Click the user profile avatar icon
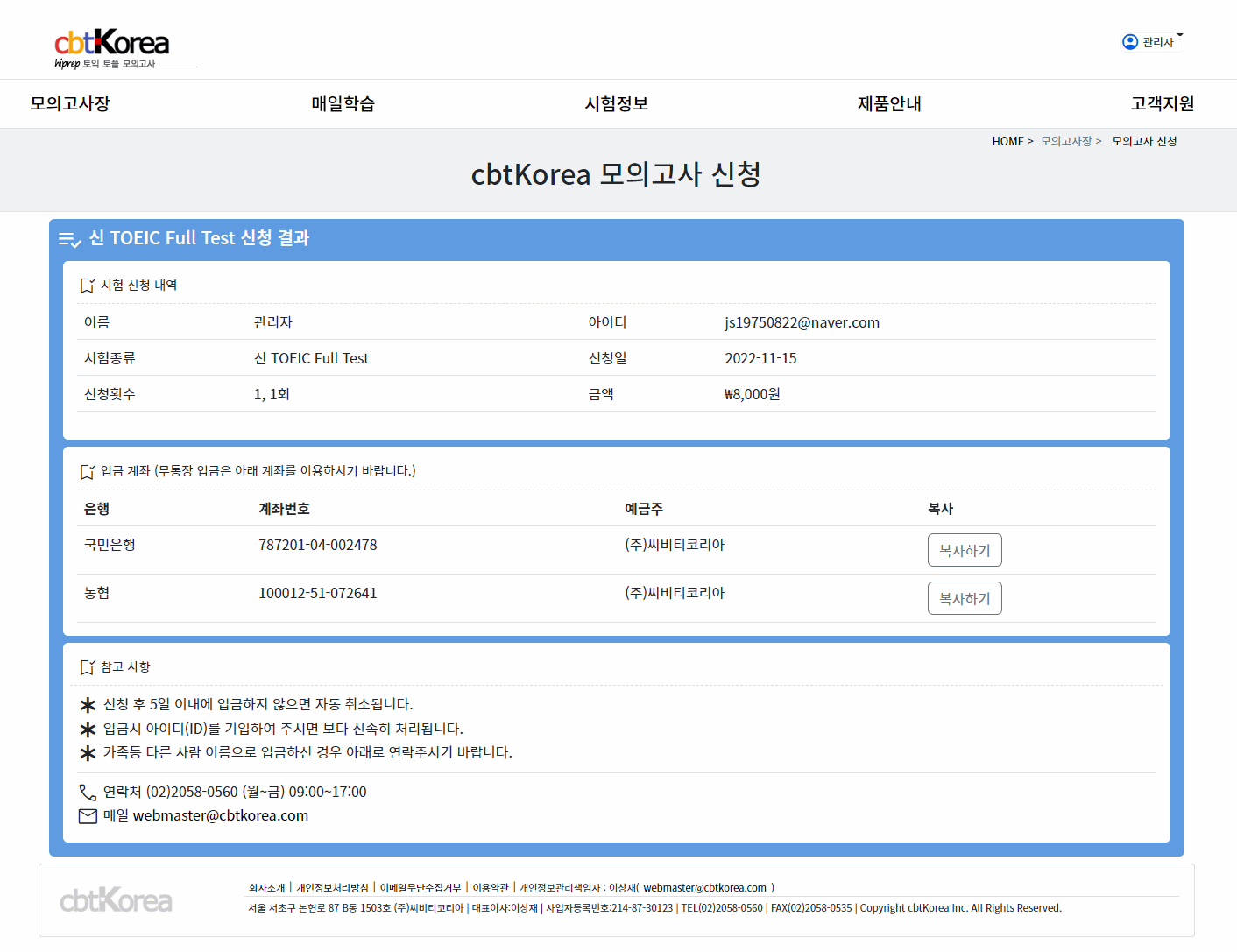This screenshot has width=1237, height=952. [x=1130, y=42]
